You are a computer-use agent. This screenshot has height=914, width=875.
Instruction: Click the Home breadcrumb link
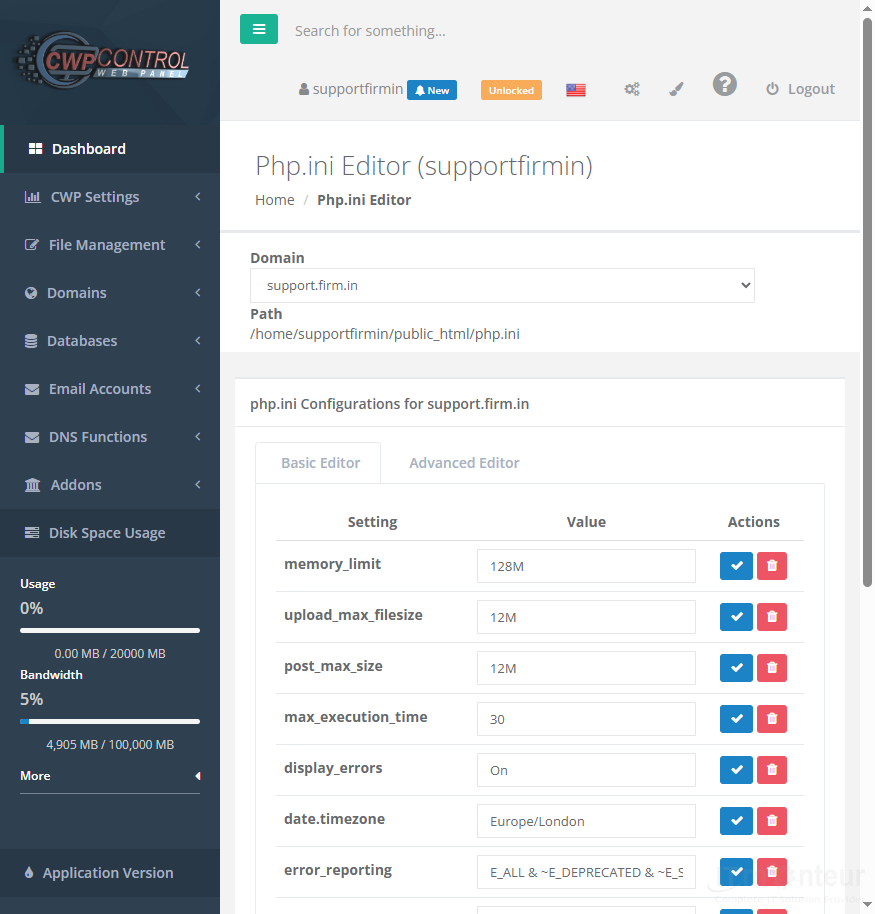coord(275,200)
